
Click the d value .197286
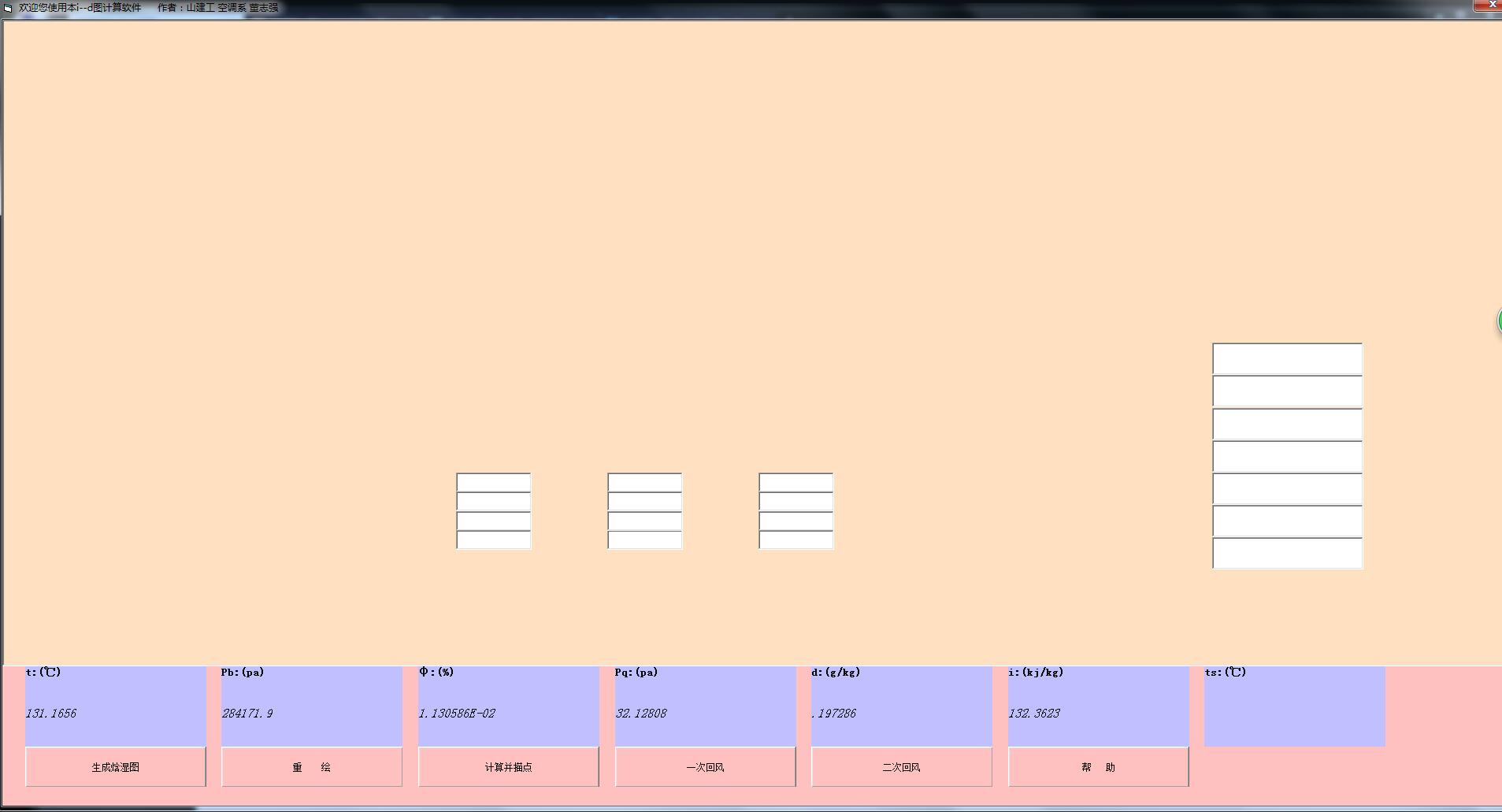pyautogui.click(x=834, y=714)
